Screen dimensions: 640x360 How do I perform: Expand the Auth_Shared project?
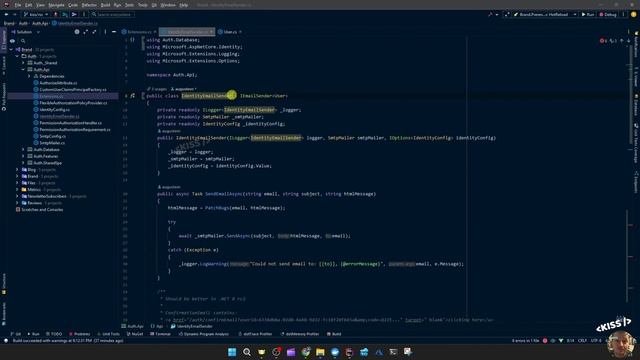click(23, 63)
